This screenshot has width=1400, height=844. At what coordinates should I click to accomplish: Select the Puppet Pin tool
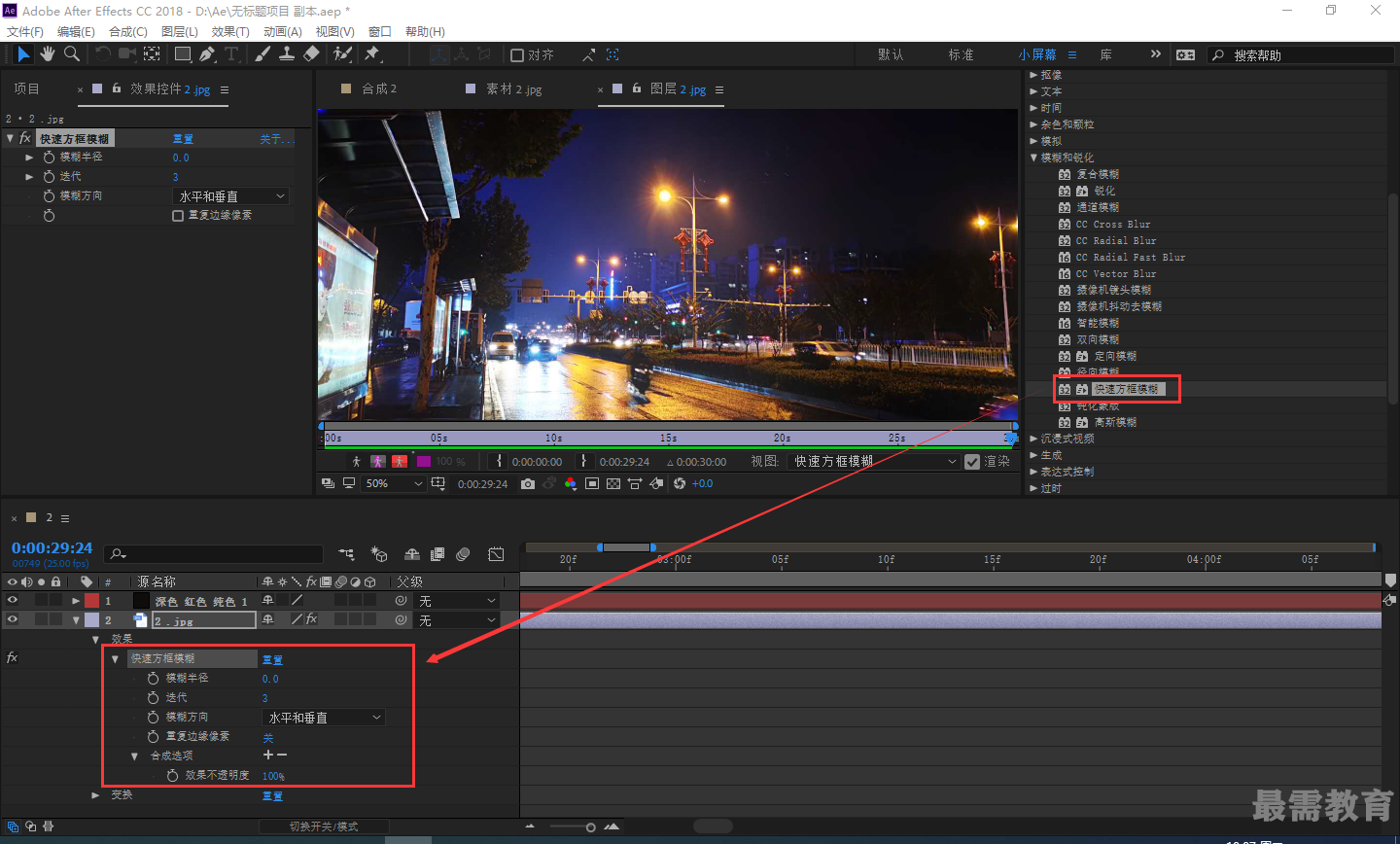tap(372, 54)
